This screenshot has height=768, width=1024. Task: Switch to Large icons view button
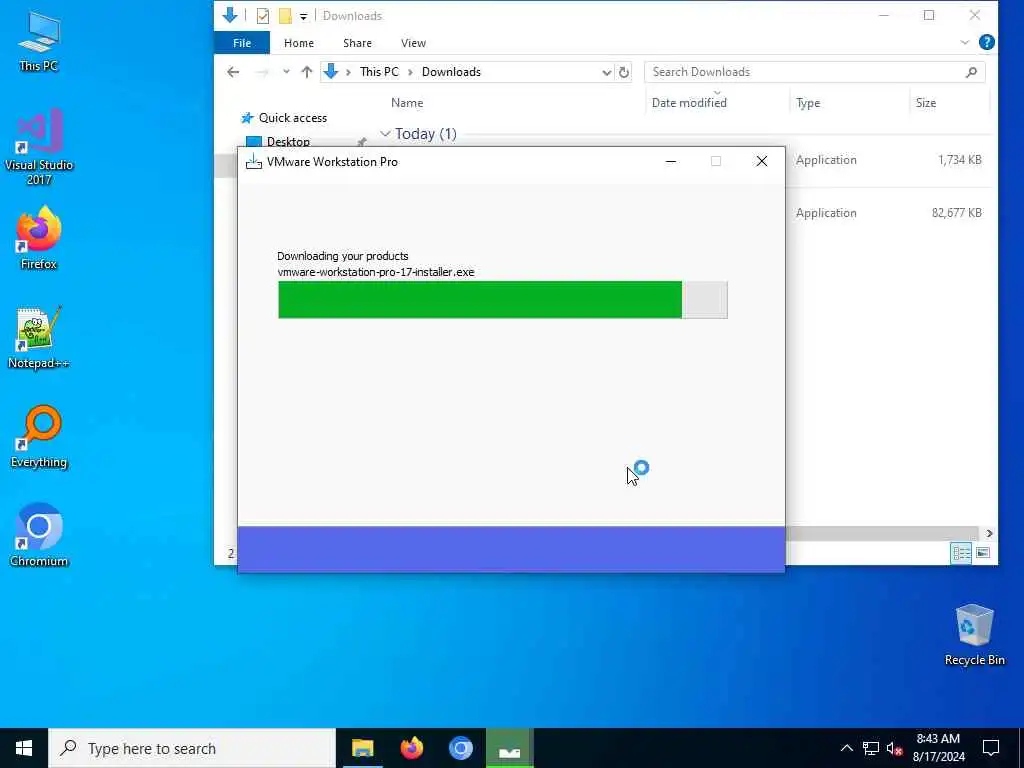[983, 553]
